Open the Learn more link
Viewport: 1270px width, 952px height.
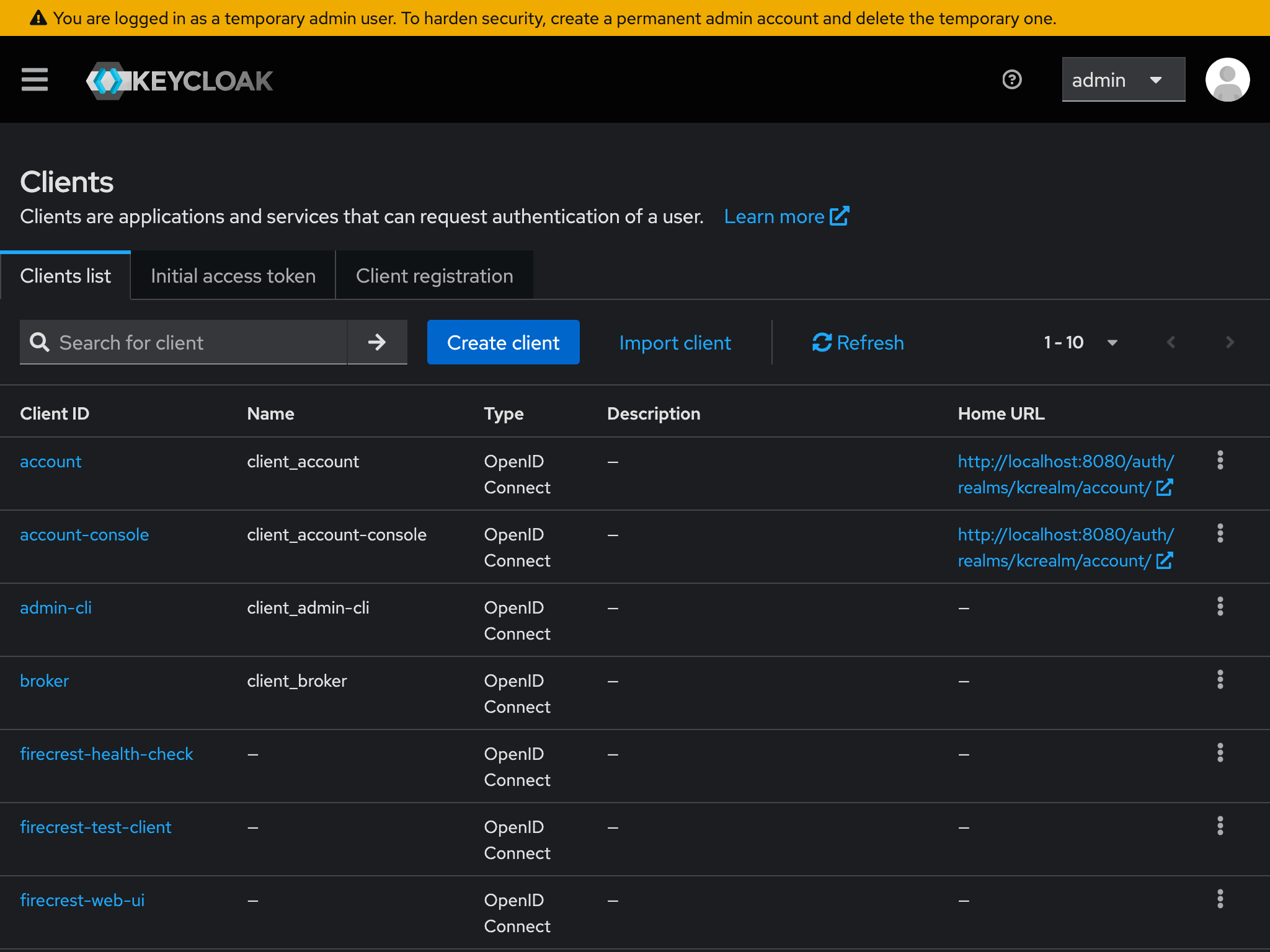point(786,216)
